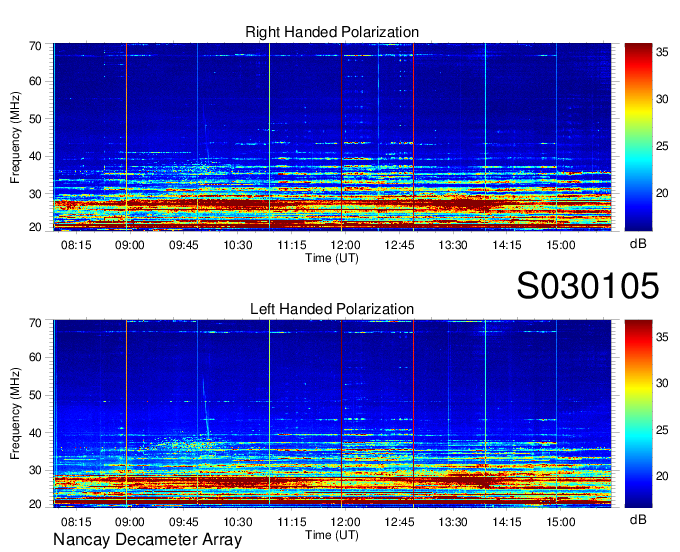The image size is (680, 552).
Task: Click the 25 dB tick on Right Handed color bar
Action: pos(662,146)
